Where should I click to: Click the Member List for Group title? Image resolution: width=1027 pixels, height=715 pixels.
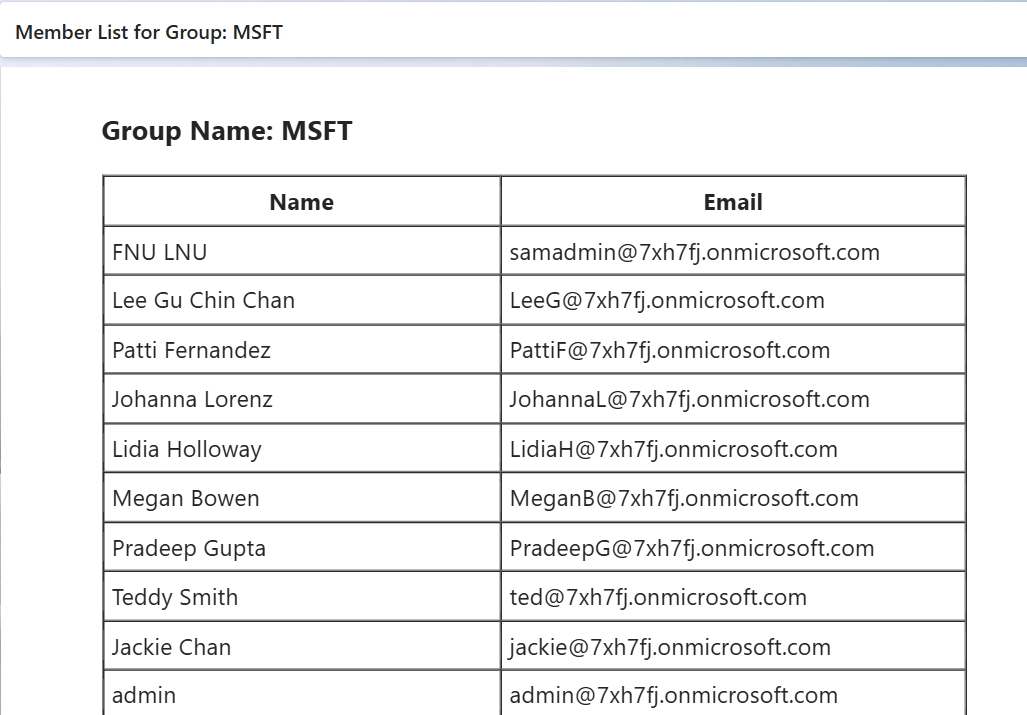[149, 32]
